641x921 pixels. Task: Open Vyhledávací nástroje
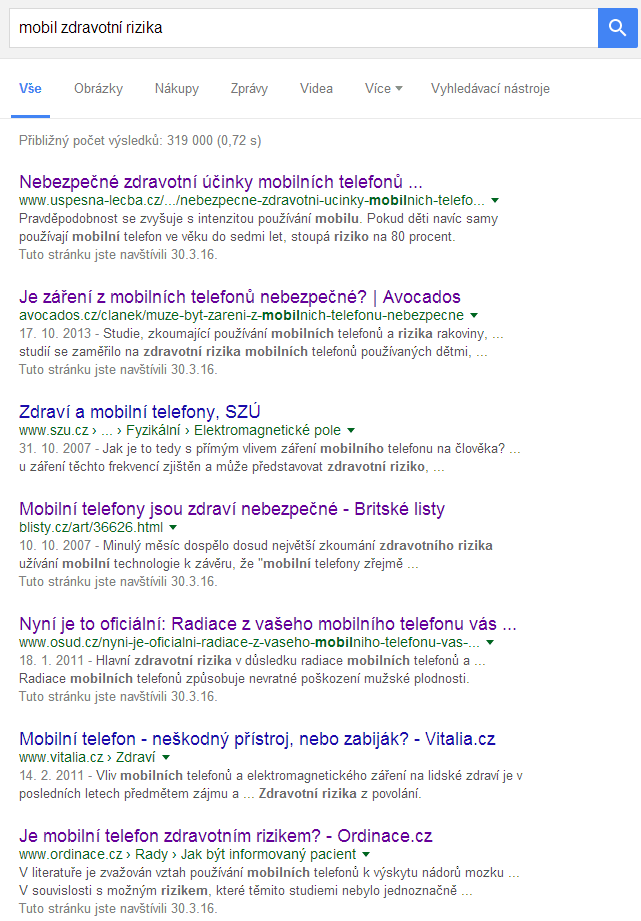pos(490,89)
